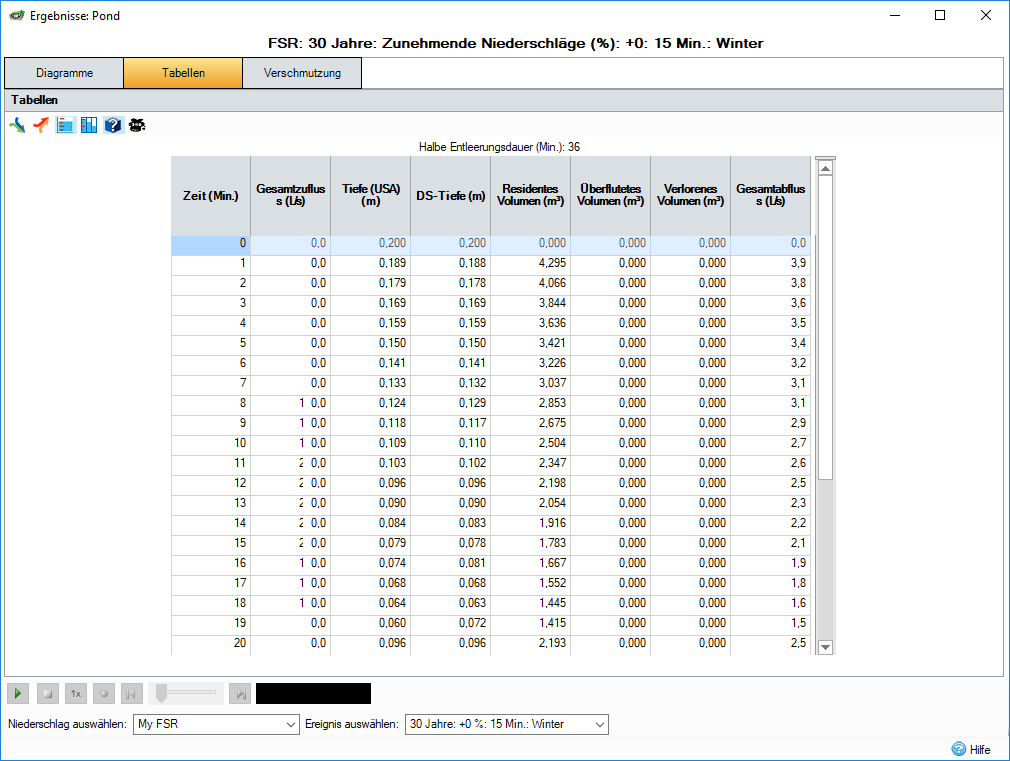This screenshot has width=1010, height=761.
Task: Open the Ereignis auswählen dropdown
Action: 507,724
